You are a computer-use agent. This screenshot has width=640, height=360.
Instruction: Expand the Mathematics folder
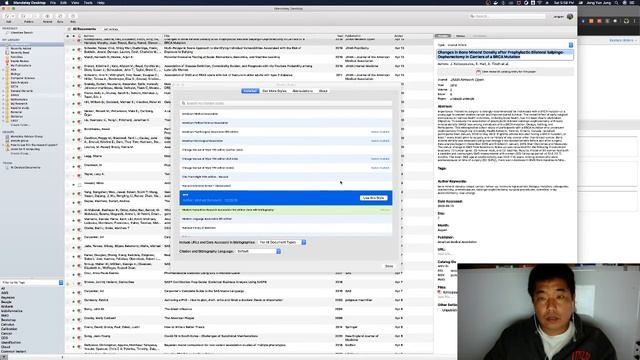point(3,99)
